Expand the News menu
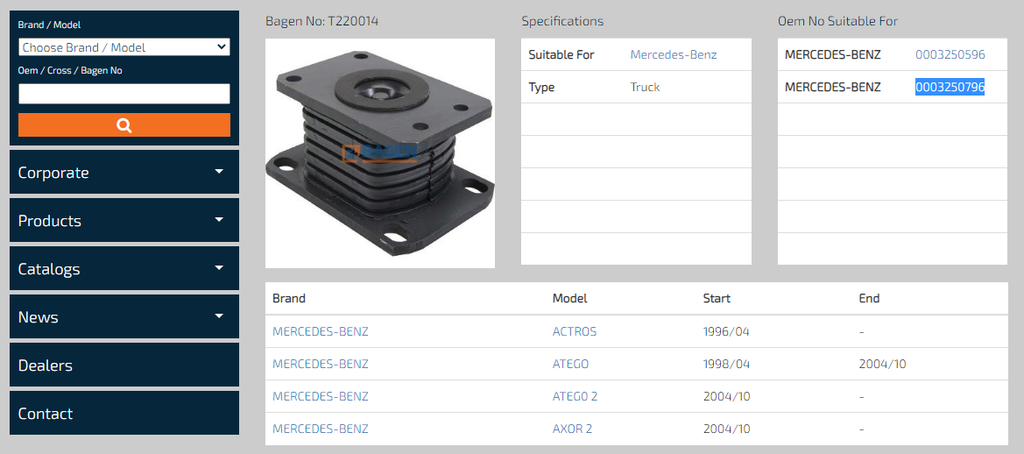Screen dimensions: 1024x454 pyautogui.click(x=124, y=317)
